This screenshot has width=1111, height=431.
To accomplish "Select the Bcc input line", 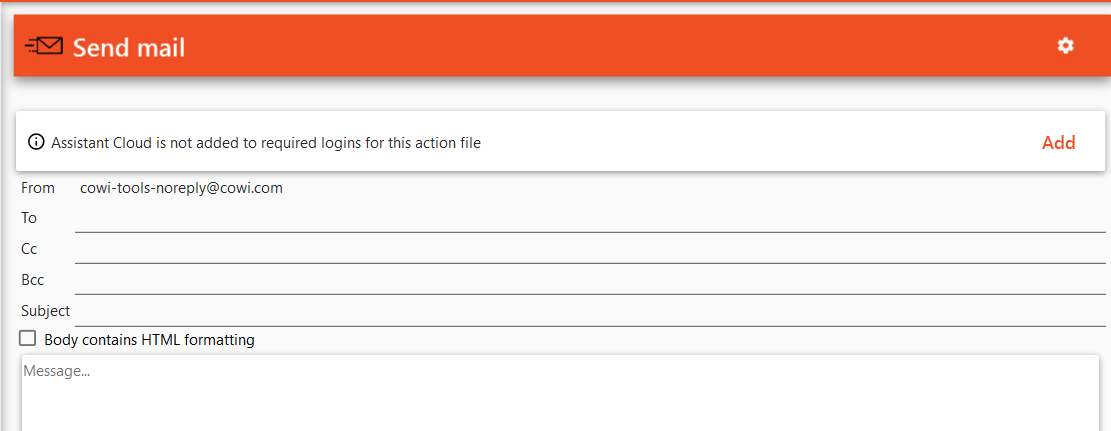I will [590, 281].
